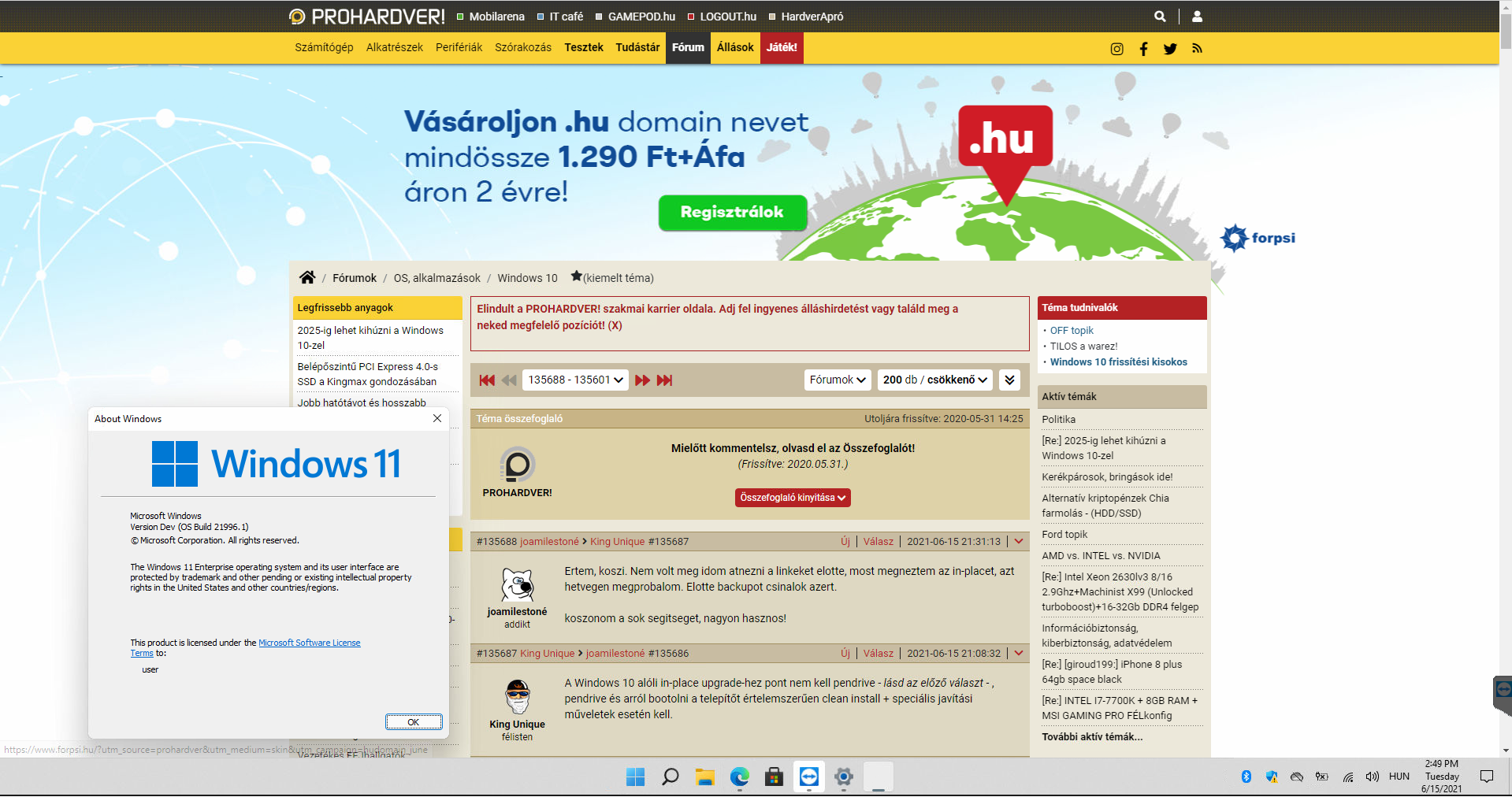
Task: Go to HardverApró site link
Action: pyautogui.click(x=806, y=17)
